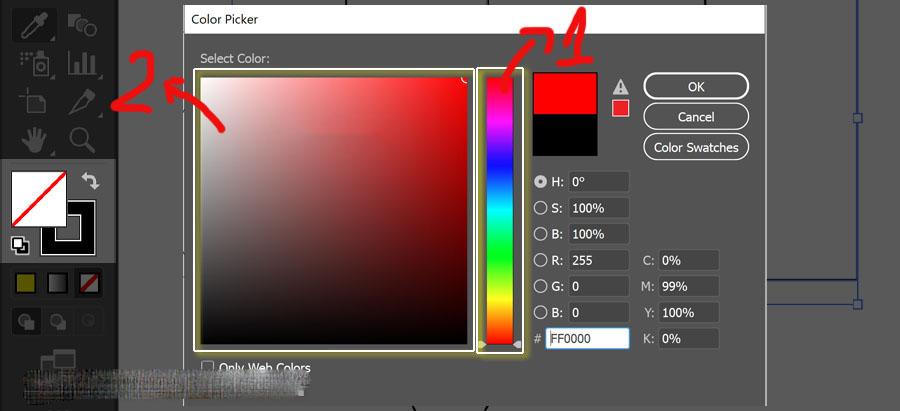The image size is (900, 411).
Task: Click the C field showing 0%
Action: click(x=689, y=260)
